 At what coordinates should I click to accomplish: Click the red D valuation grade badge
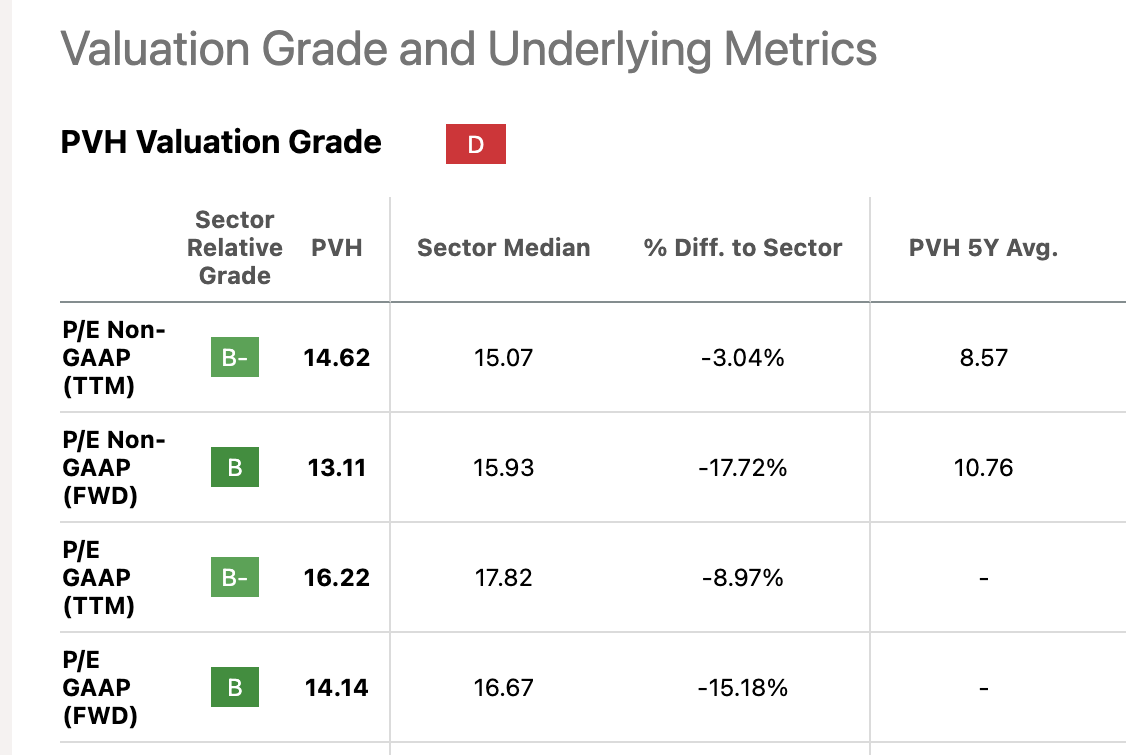click(x=476, y=144)
